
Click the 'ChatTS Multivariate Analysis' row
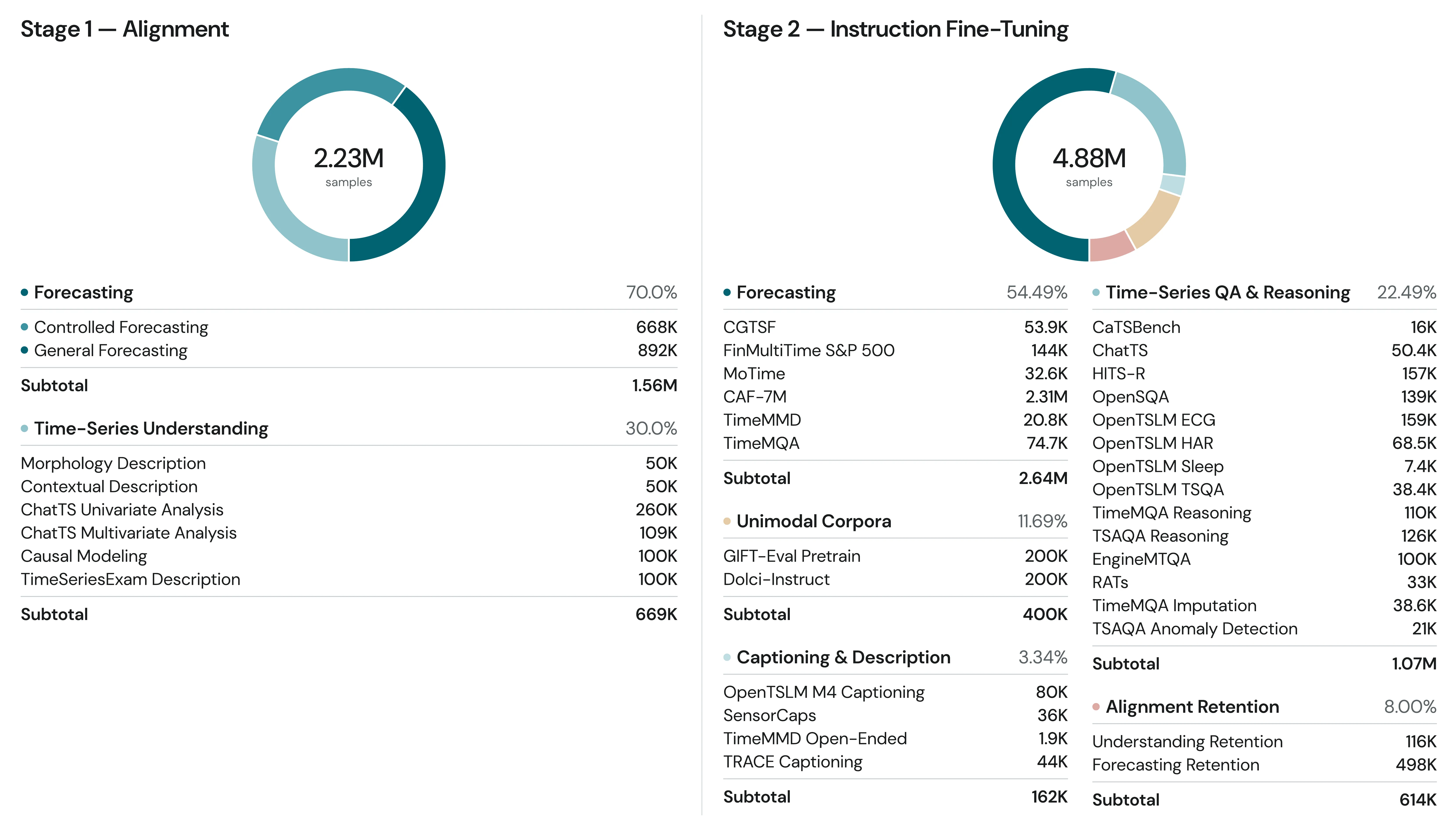coord(349,533)
